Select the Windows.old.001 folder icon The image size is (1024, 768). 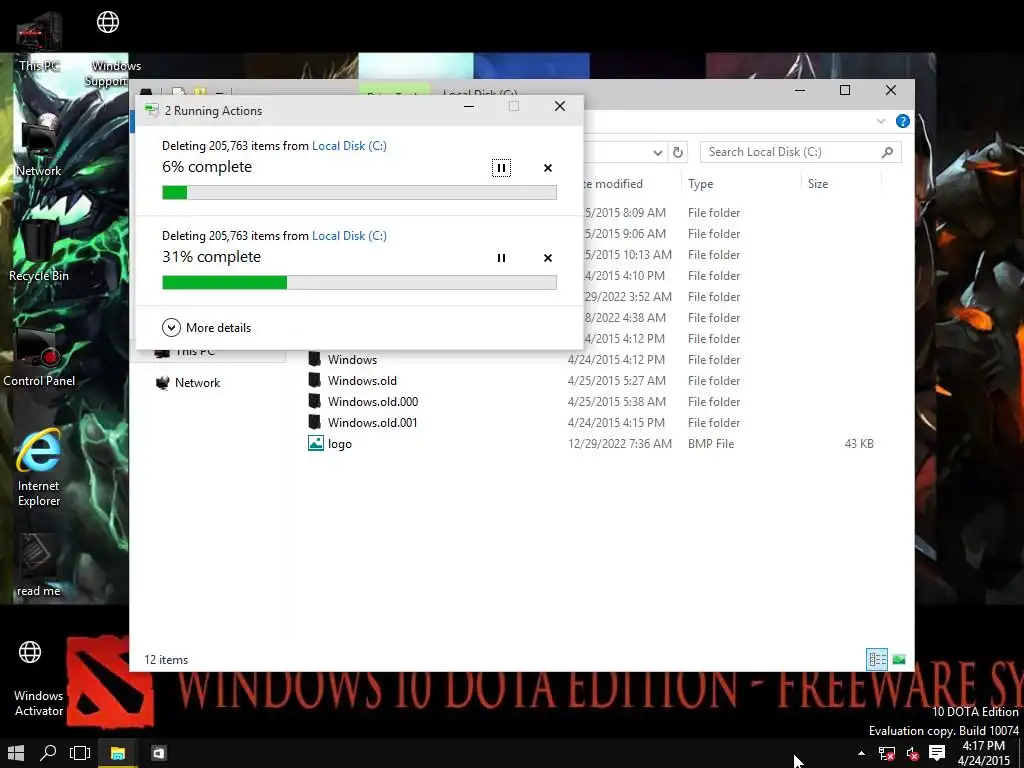[x=315, y=422]
